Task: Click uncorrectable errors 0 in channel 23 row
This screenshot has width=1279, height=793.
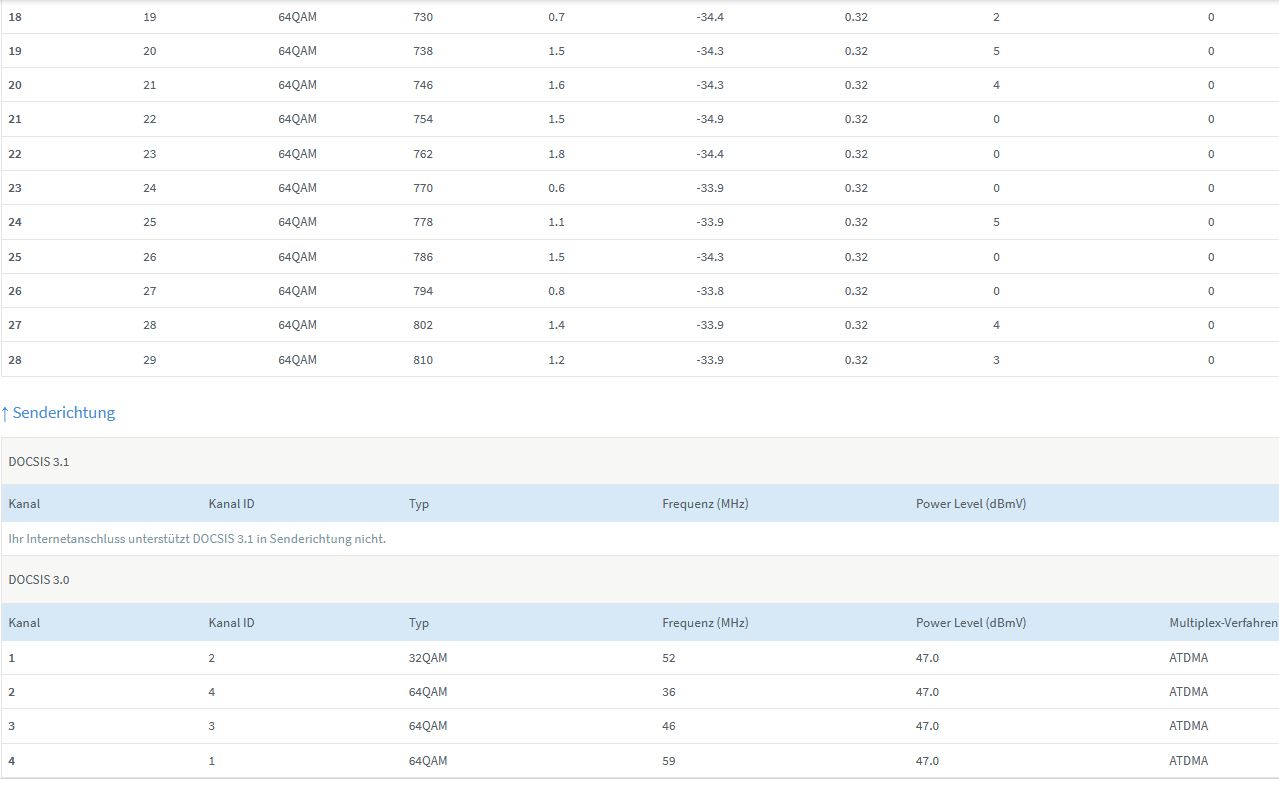Action: (x=1211, y=188)
